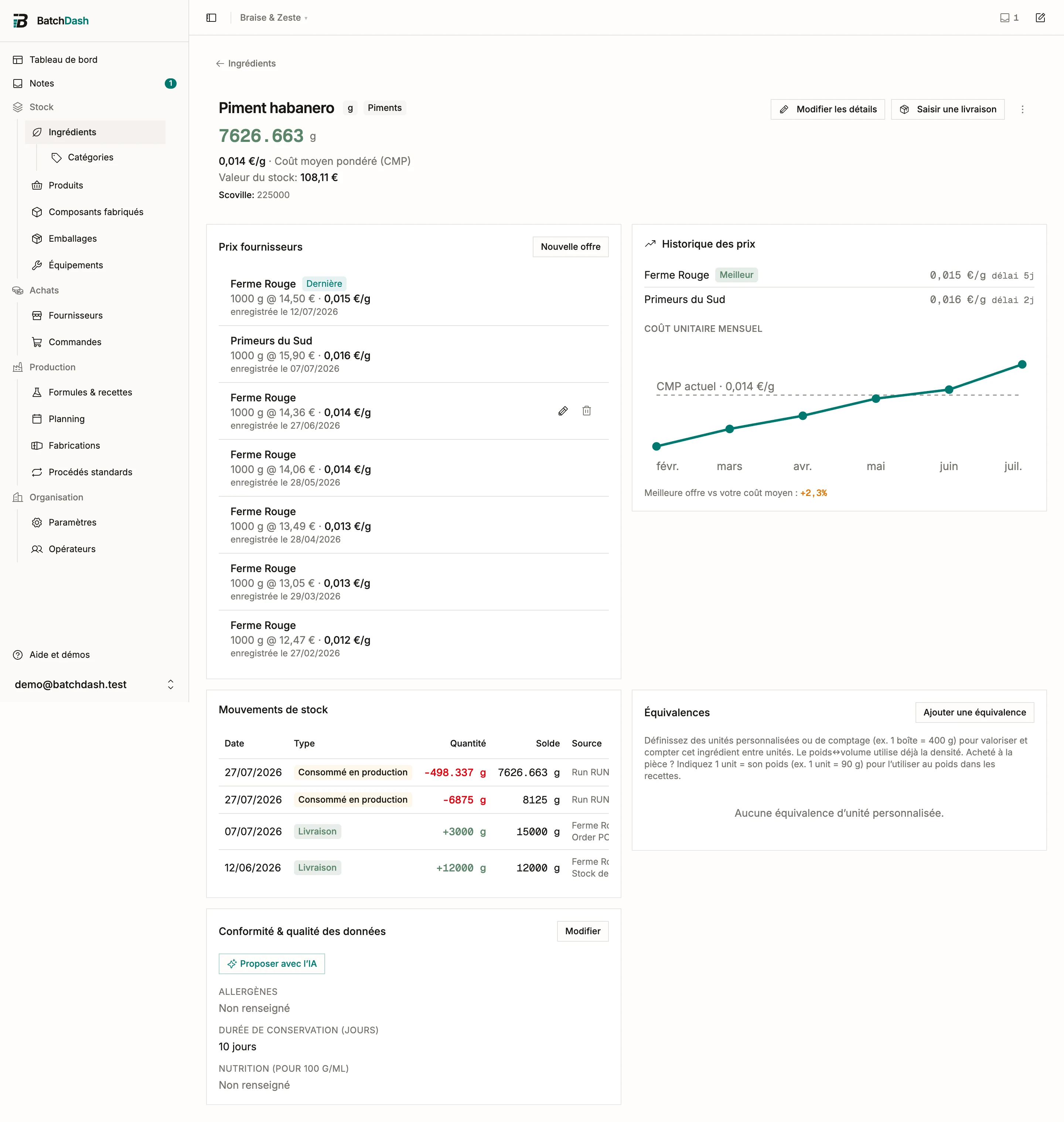
Task: Click the Équipements wrench icon
Action: pos(37,265)
